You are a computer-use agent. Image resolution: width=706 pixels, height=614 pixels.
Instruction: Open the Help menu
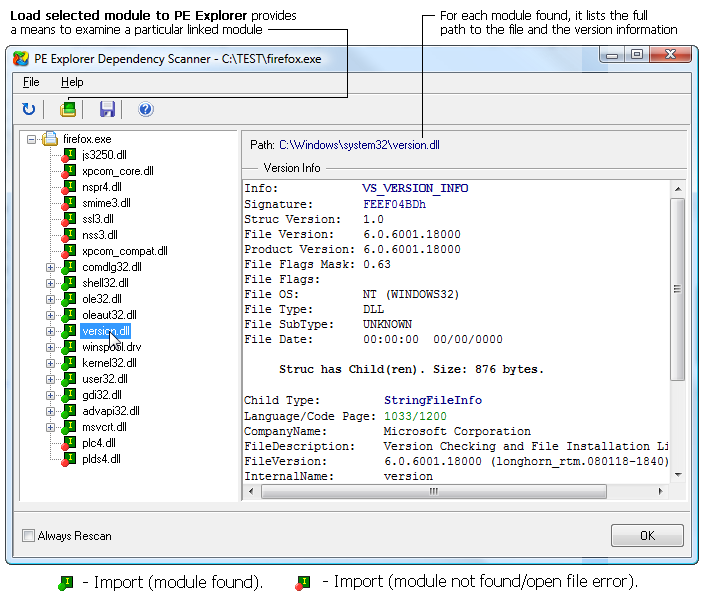72,82
